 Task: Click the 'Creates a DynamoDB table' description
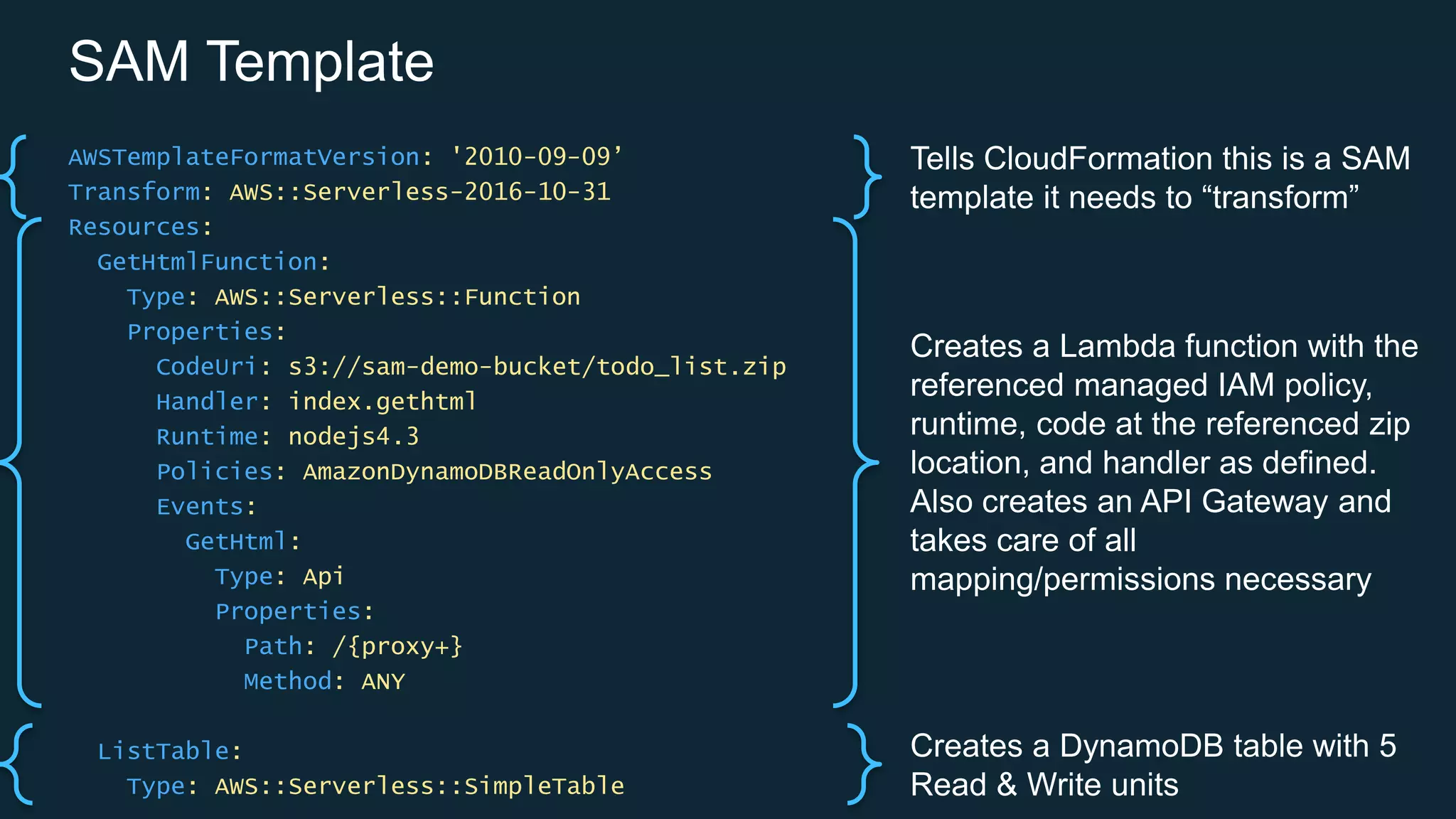(x=1153, y=766)
